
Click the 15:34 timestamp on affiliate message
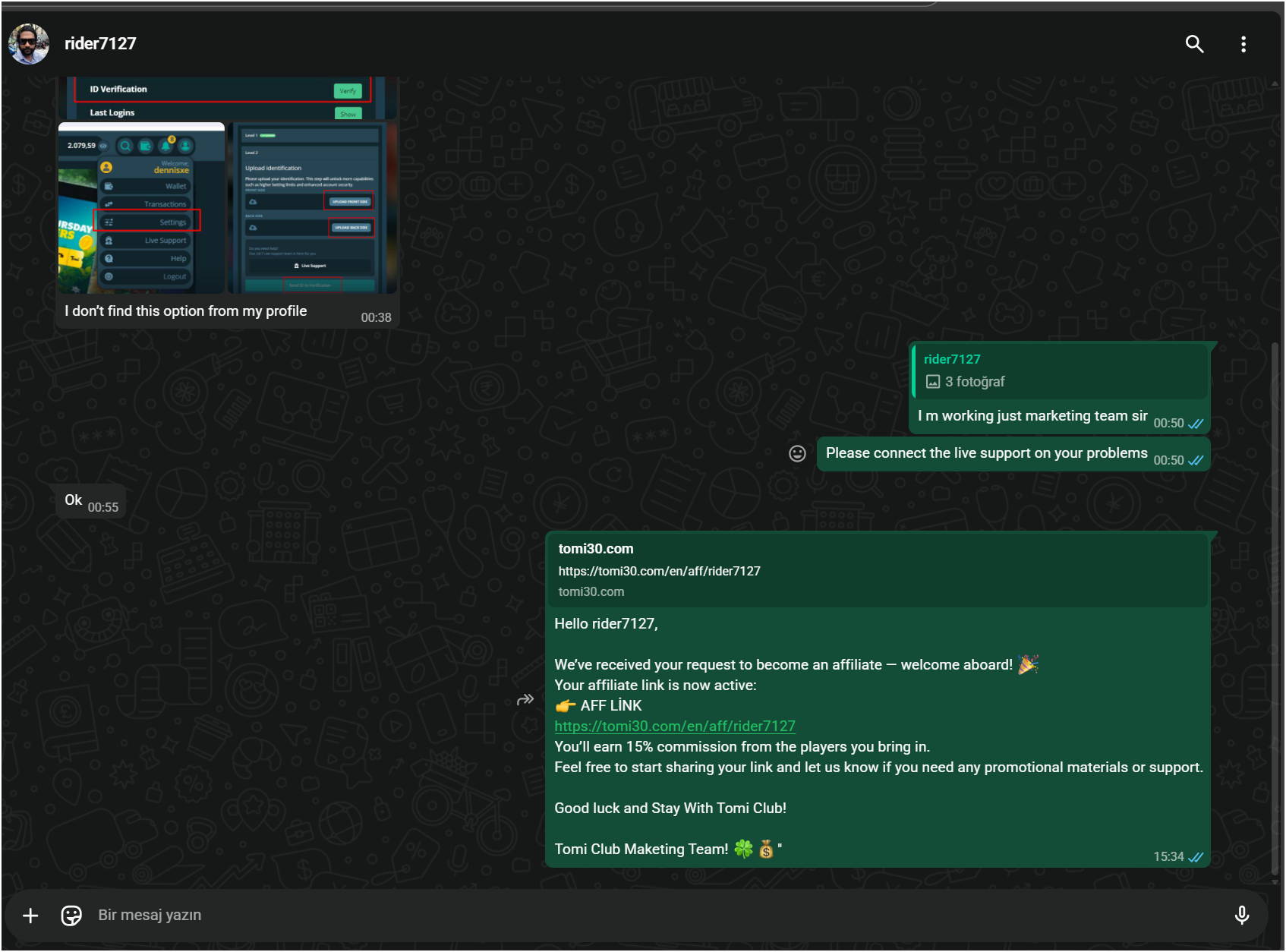click(x=1168, y=857)
